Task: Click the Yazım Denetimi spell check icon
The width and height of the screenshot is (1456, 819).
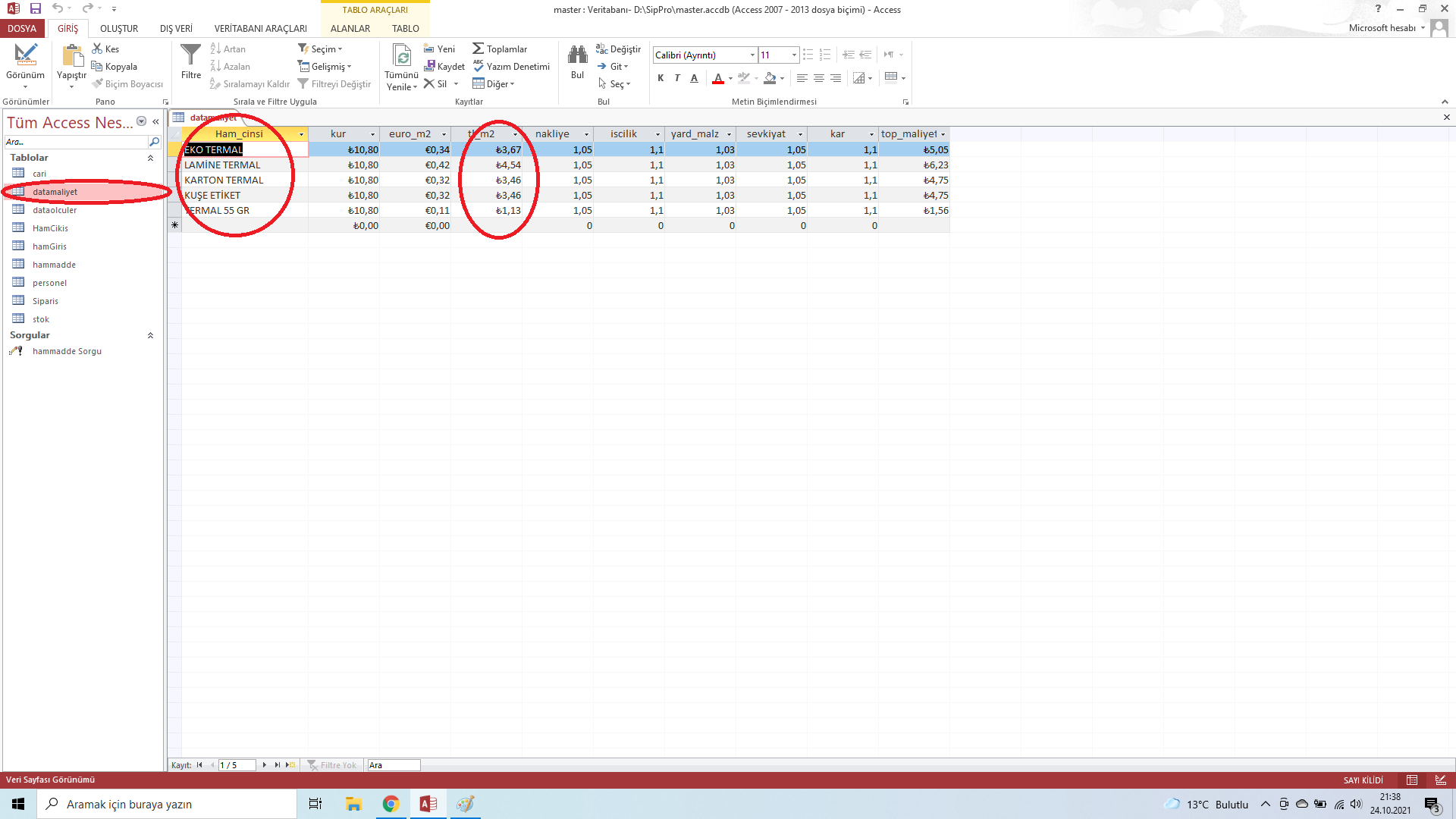Action: [478, 67]
